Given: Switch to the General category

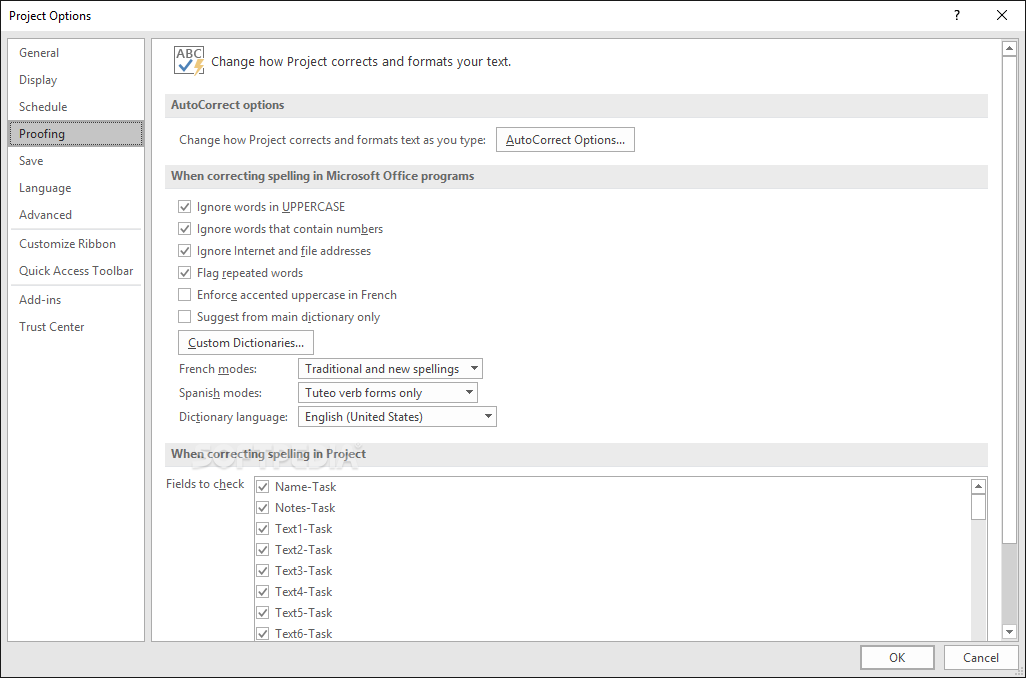Looking at the screenshot, I should pyautogui.click(x=39, y=53).
